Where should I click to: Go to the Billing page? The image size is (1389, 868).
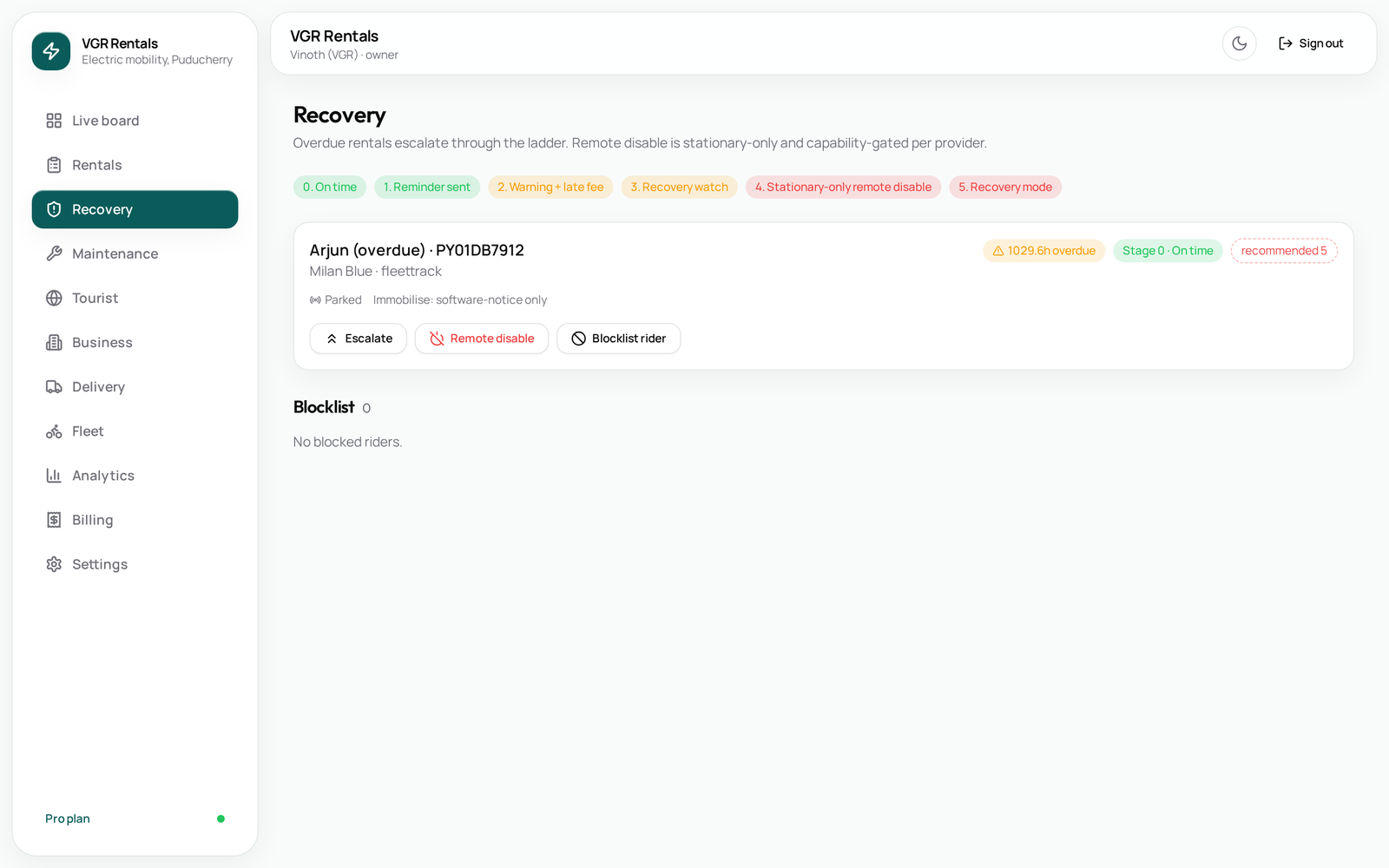tap(135, 520)
